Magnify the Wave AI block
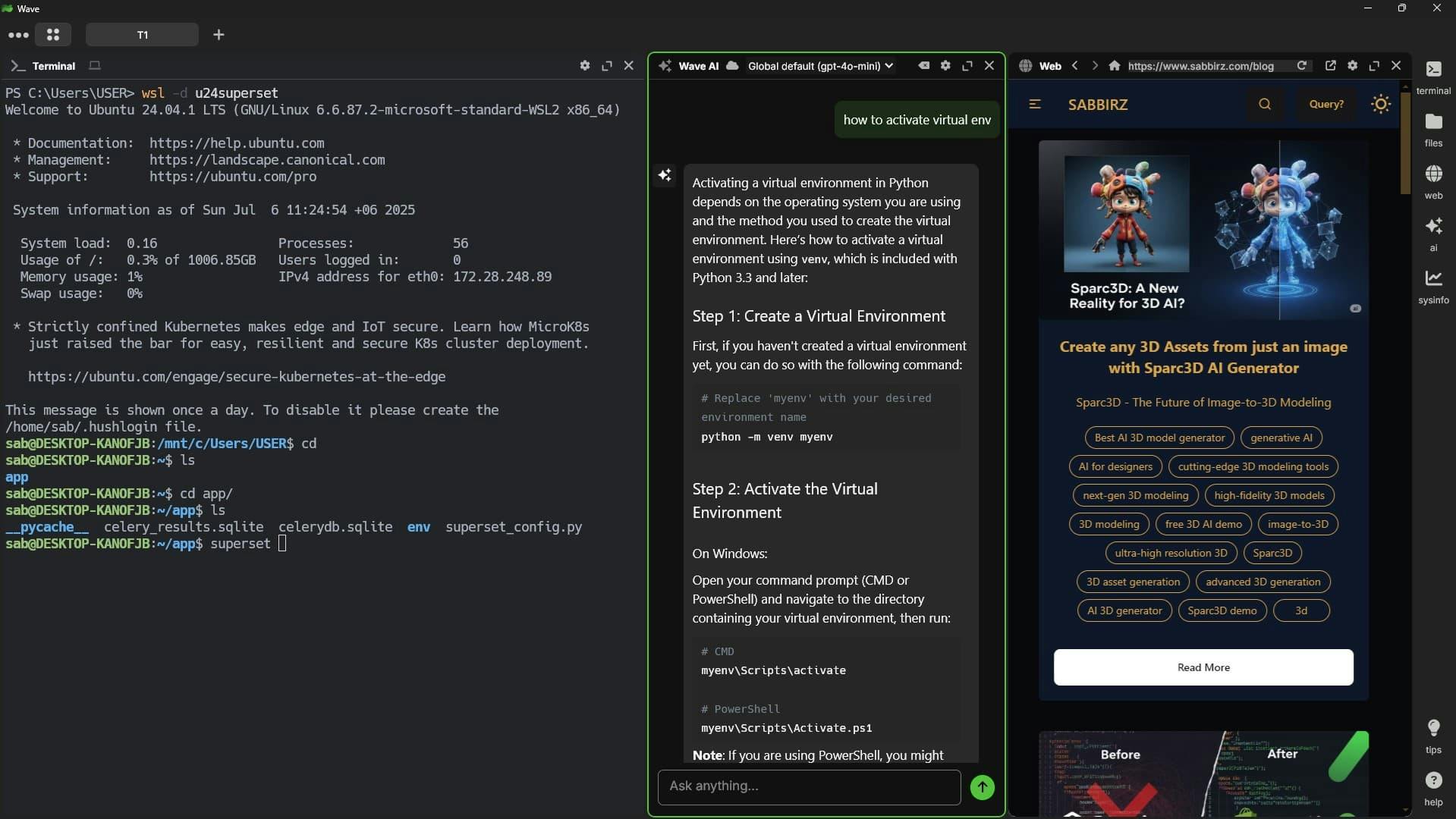This screenshot has width=1456, height=819. [967, 66]
